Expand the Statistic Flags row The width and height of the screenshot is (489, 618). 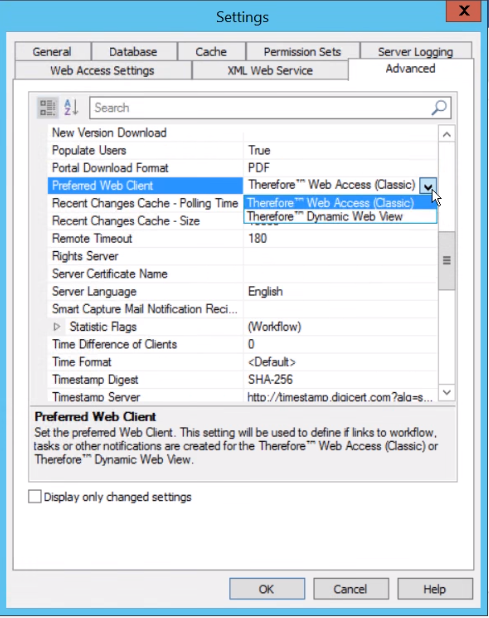click(x=57, y=327)
